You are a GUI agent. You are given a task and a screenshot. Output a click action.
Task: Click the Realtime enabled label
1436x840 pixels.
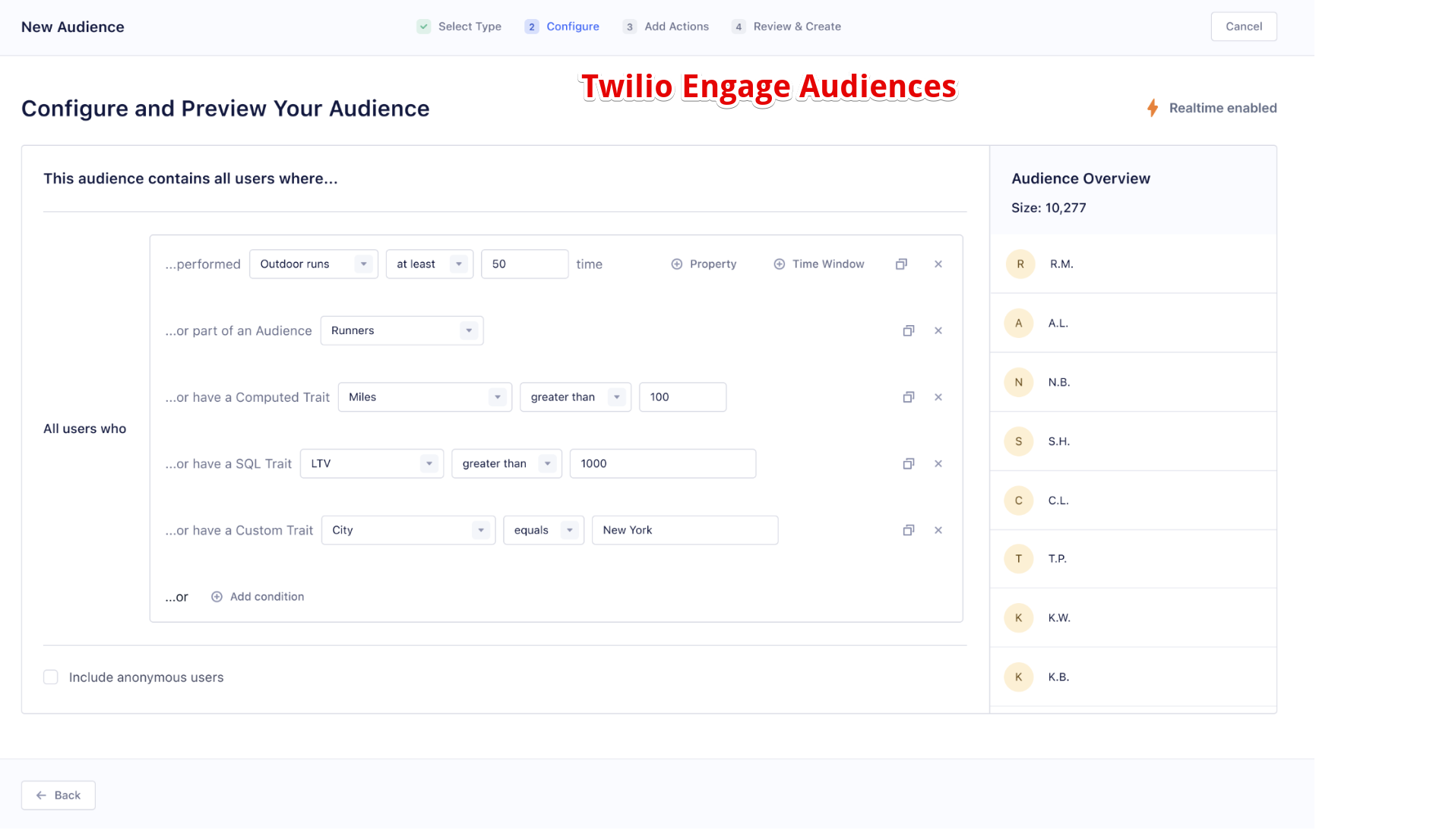[x=1223, y=108]
